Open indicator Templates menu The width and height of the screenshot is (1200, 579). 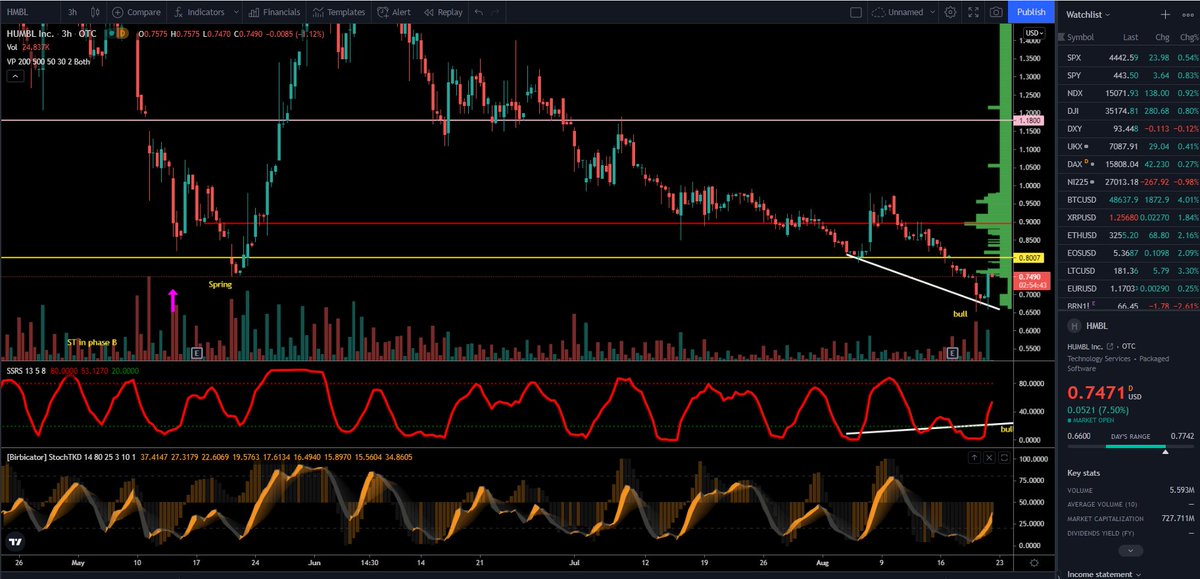click(x=339, y=12)
